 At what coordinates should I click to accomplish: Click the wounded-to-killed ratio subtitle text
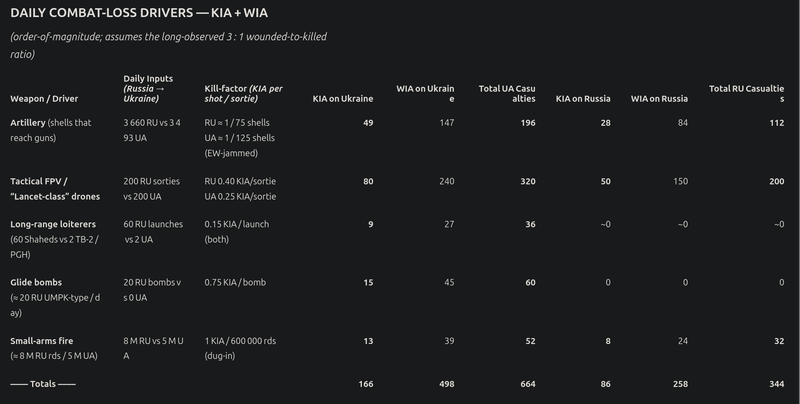coord(168,45)
